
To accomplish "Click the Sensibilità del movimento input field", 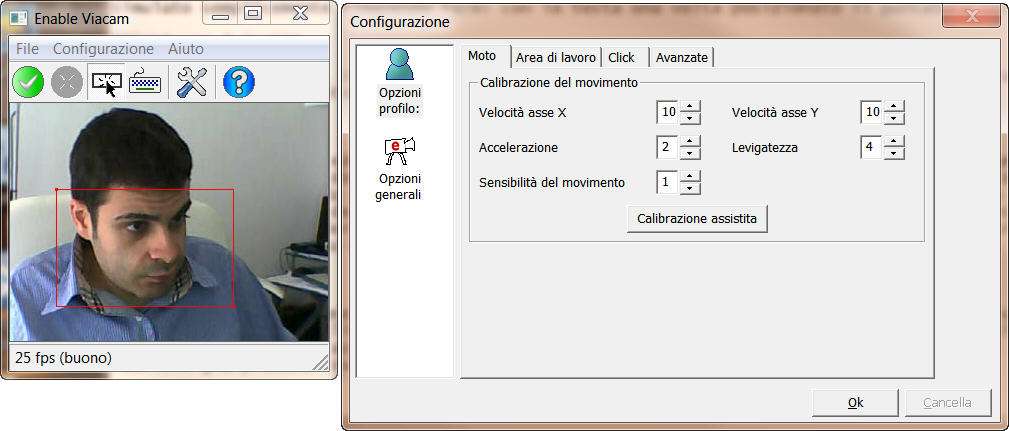I will point(668,183).
